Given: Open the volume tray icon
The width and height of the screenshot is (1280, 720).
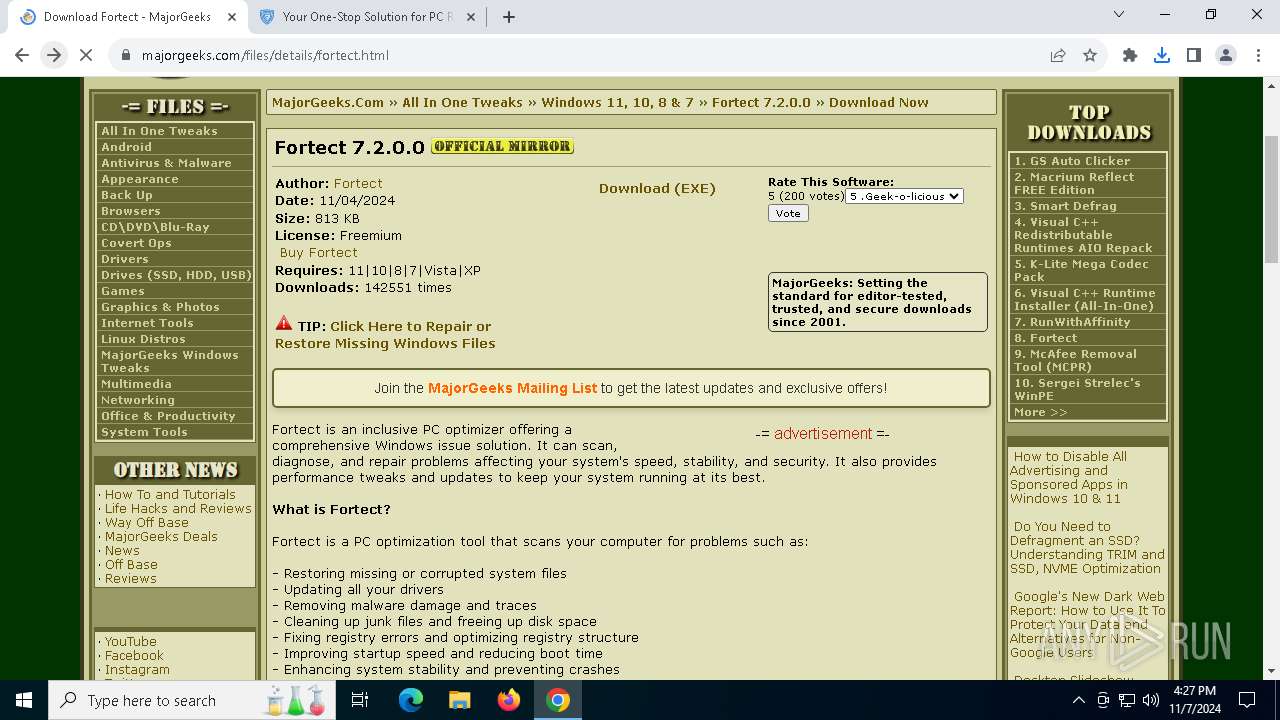Looking at the screenshot, I should 1150,700.
